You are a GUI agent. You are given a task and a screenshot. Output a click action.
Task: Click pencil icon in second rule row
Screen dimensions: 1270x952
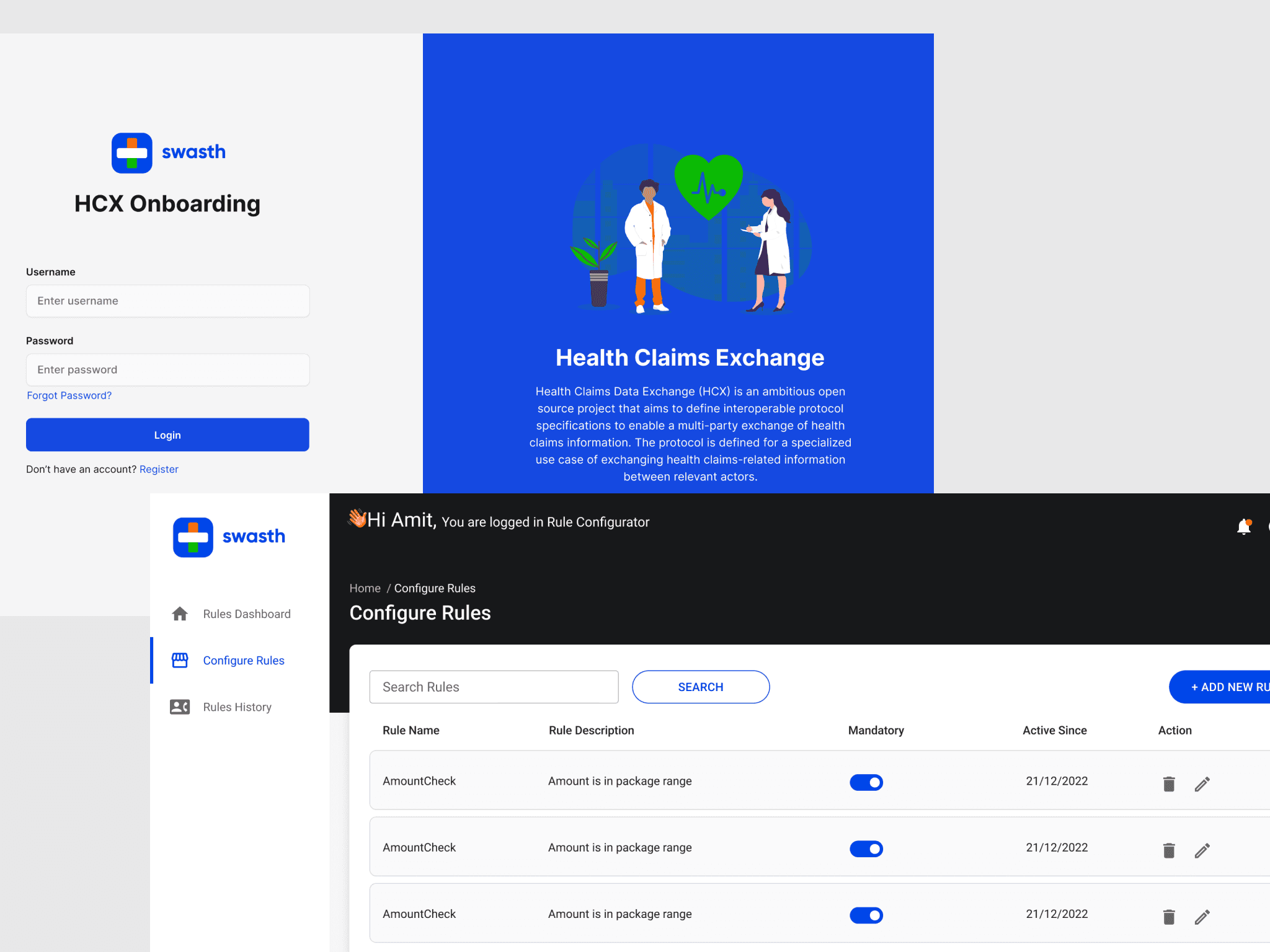(x=1202, y=850)
